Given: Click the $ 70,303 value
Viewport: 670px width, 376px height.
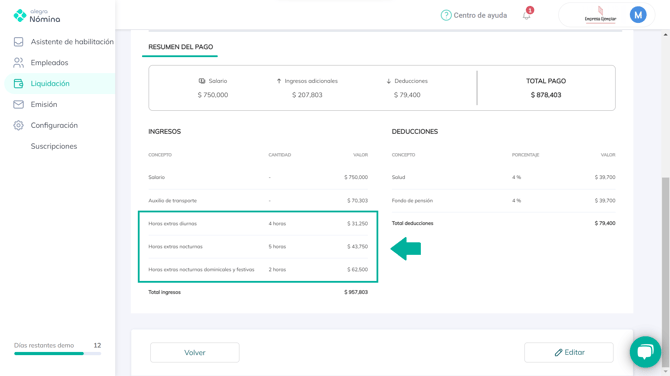Looking at the screenshot, I should pos(357,200).
